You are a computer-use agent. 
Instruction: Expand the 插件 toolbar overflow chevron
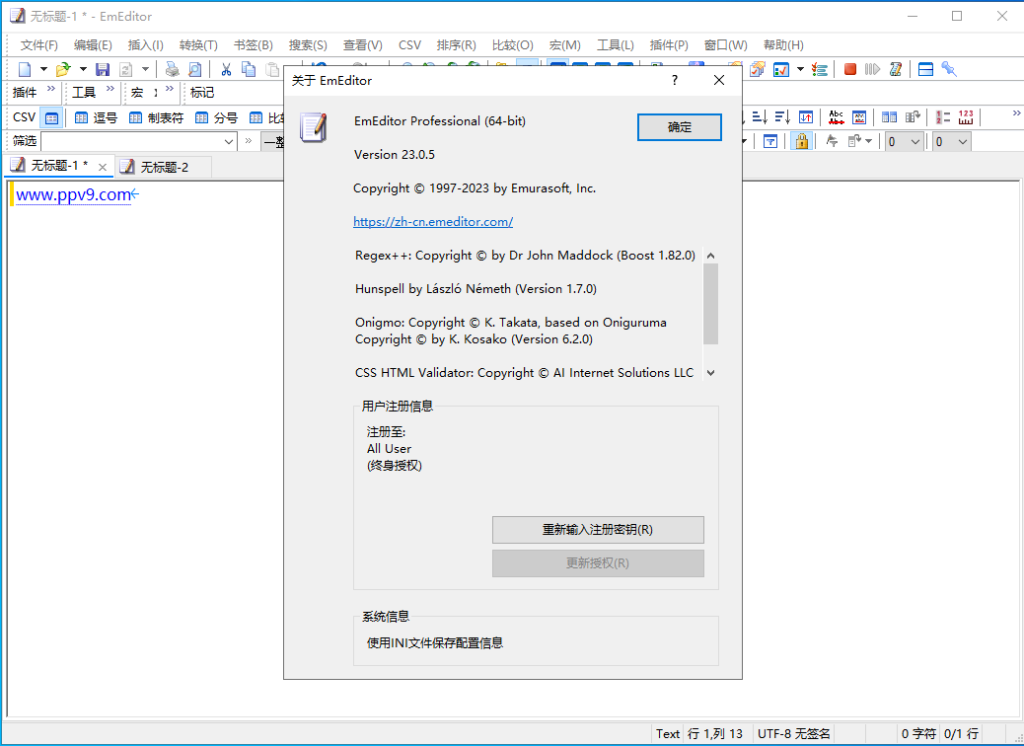tap(51, 89)
